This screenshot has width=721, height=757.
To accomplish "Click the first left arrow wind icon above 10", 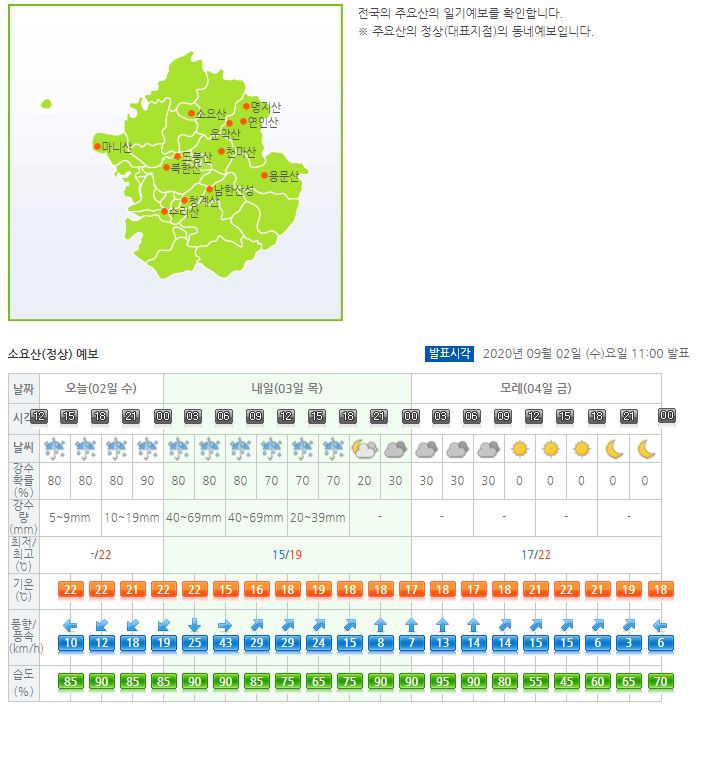I will 70,625.
